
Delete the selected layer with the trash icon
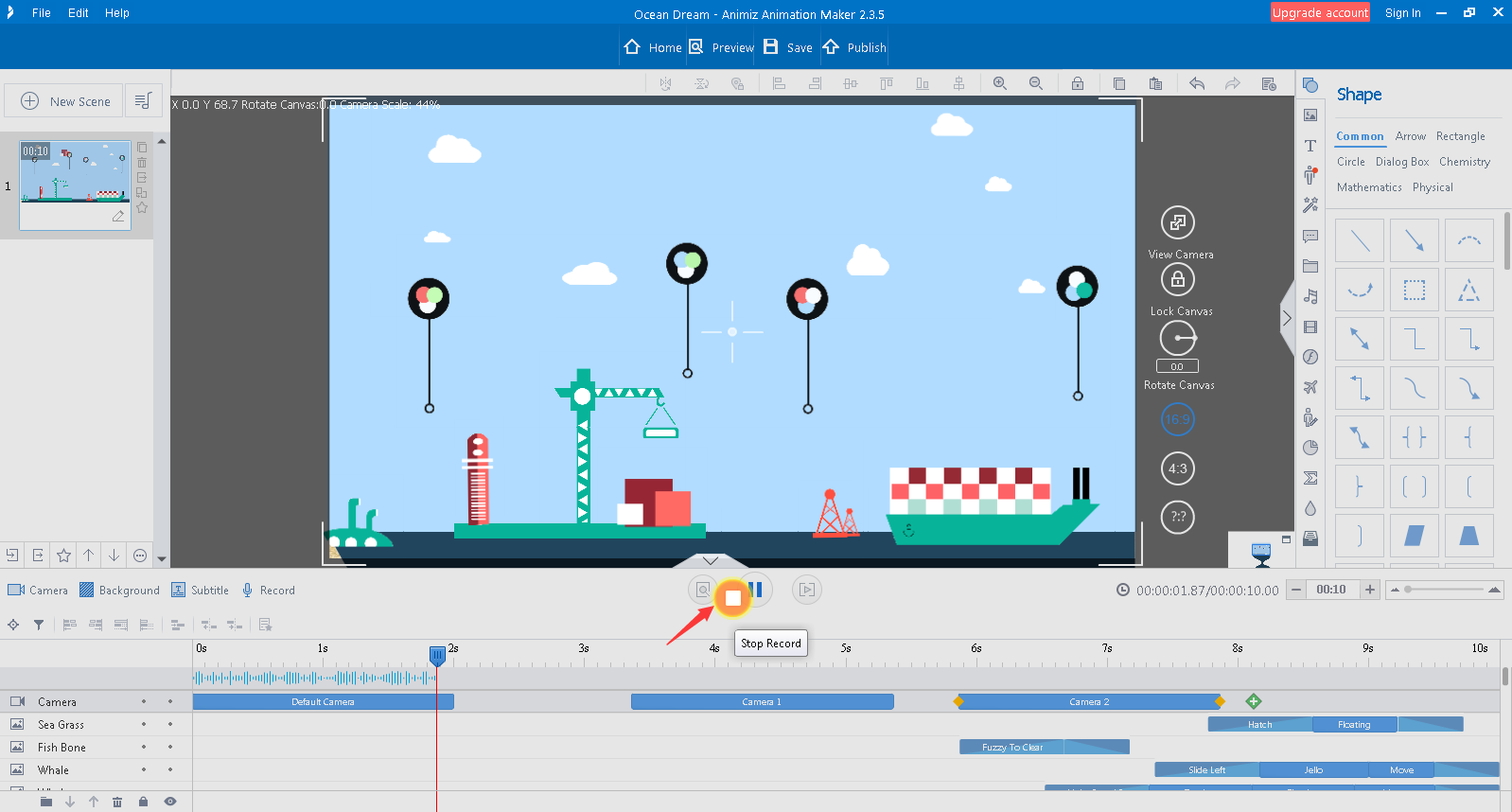pyautogui.click(x=117, y=802)
